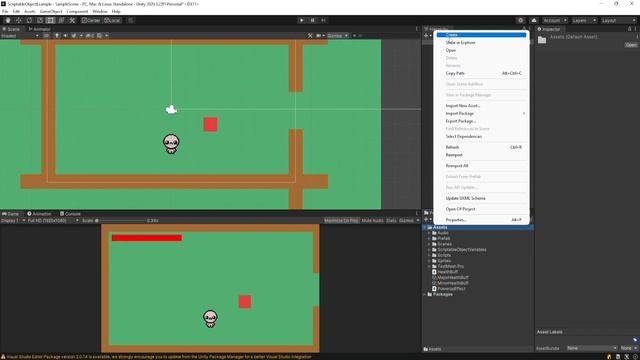Image resolution: width=640 pixels, height=360 pixels.
Task: Open the GameObject menu
Action: click(51, 11)
